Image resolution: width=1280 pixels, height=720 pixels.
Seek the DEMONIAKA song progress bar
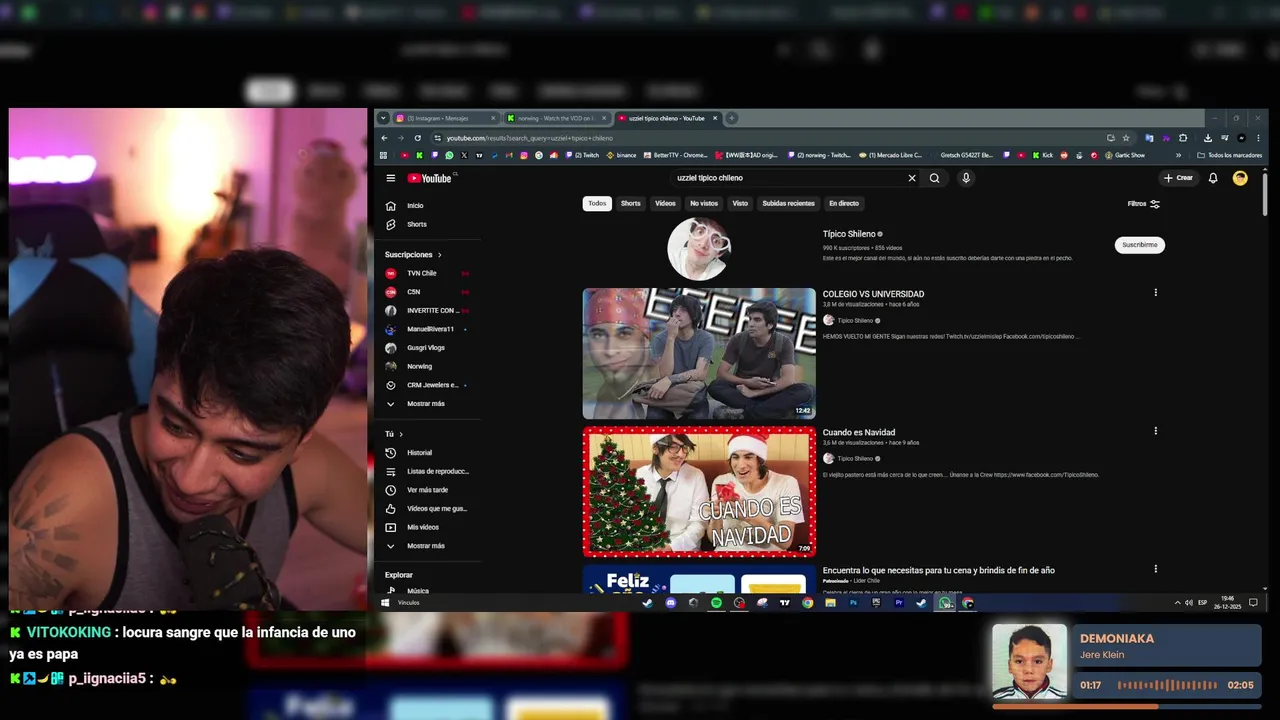tap(1127, 707)
